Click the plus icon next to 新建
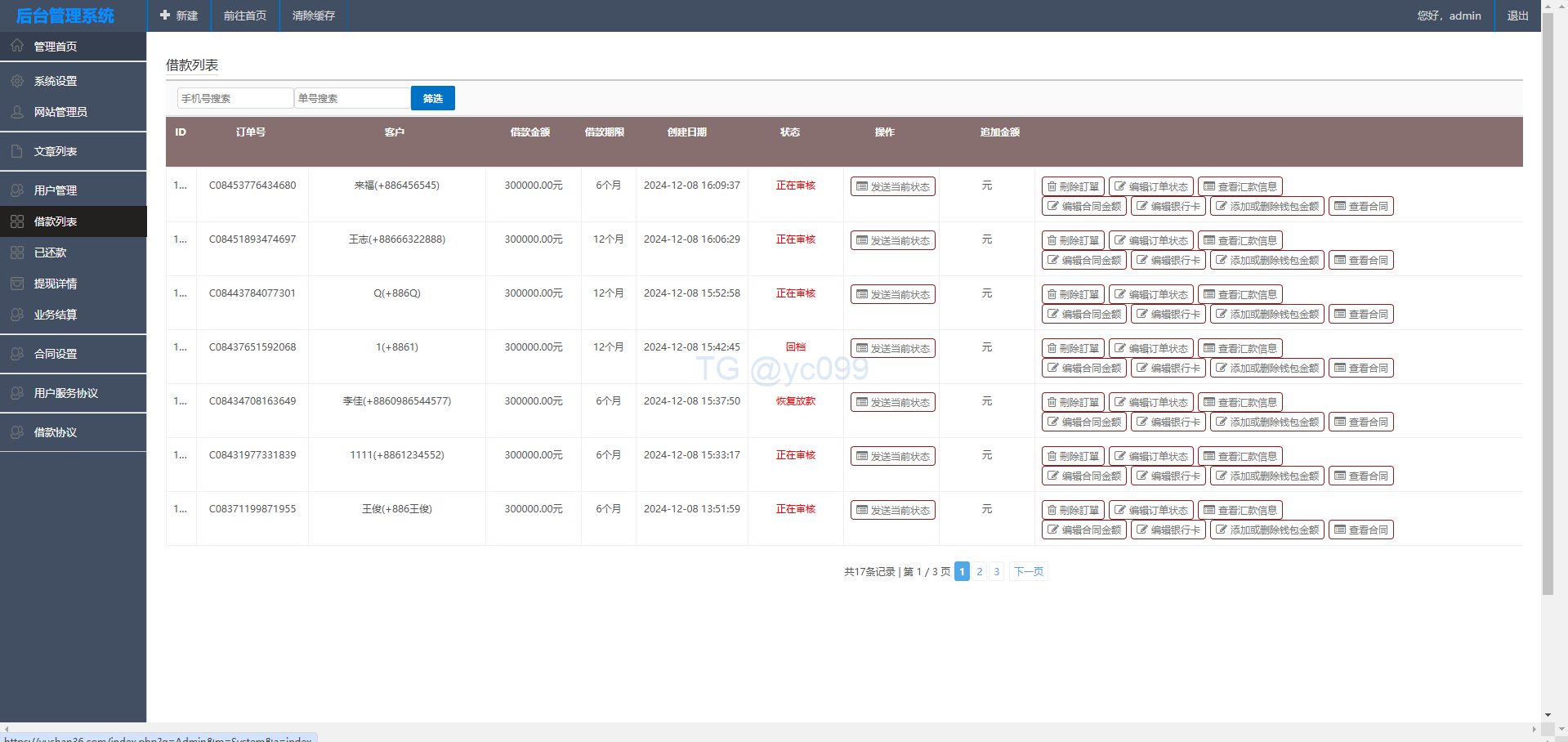1568x742 pixels. [x=165, y=16]
